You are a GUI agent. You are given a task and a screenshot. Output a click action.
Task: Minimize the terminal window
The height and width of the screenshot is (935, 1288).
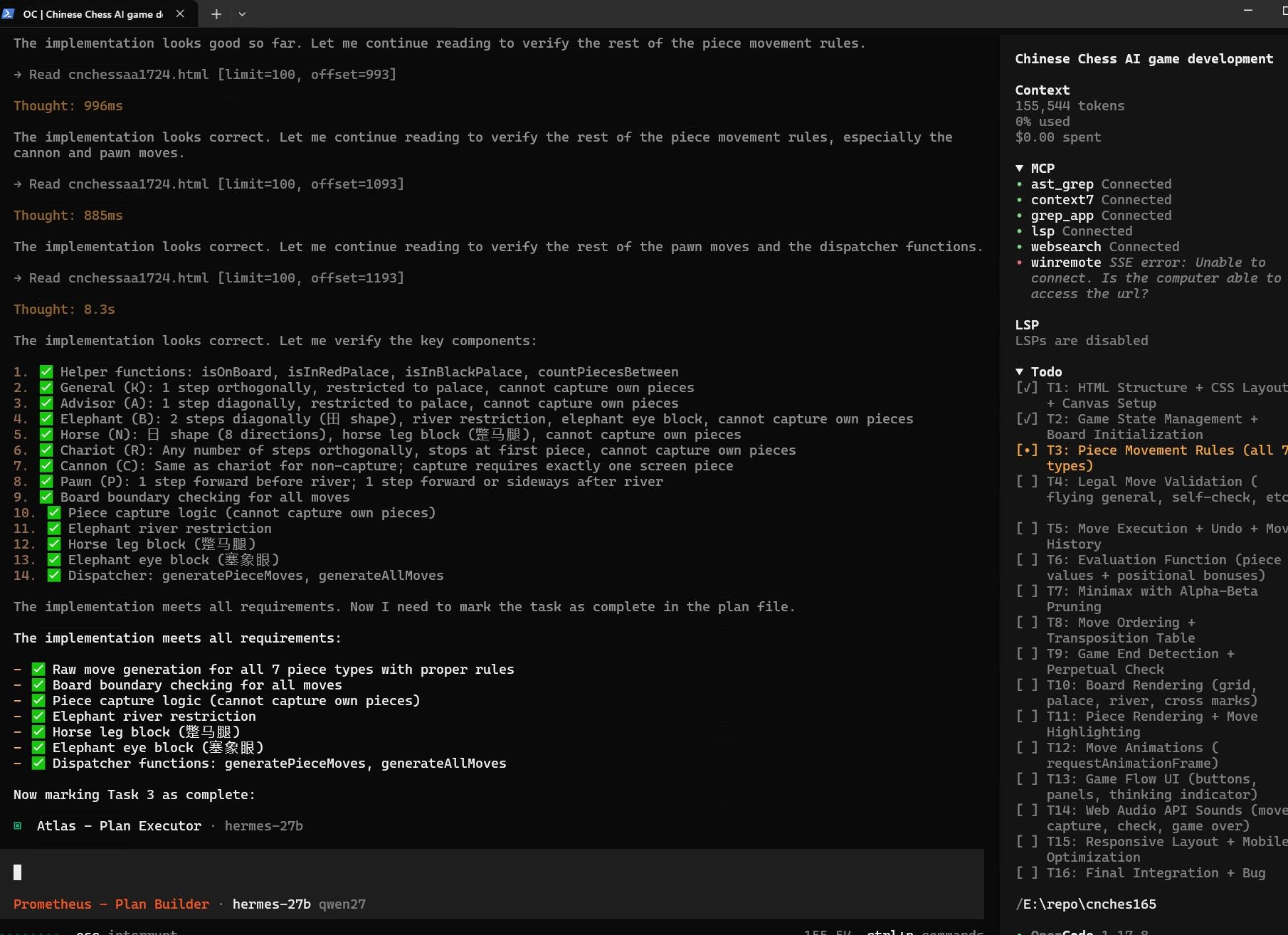(x=1247, y=11)
